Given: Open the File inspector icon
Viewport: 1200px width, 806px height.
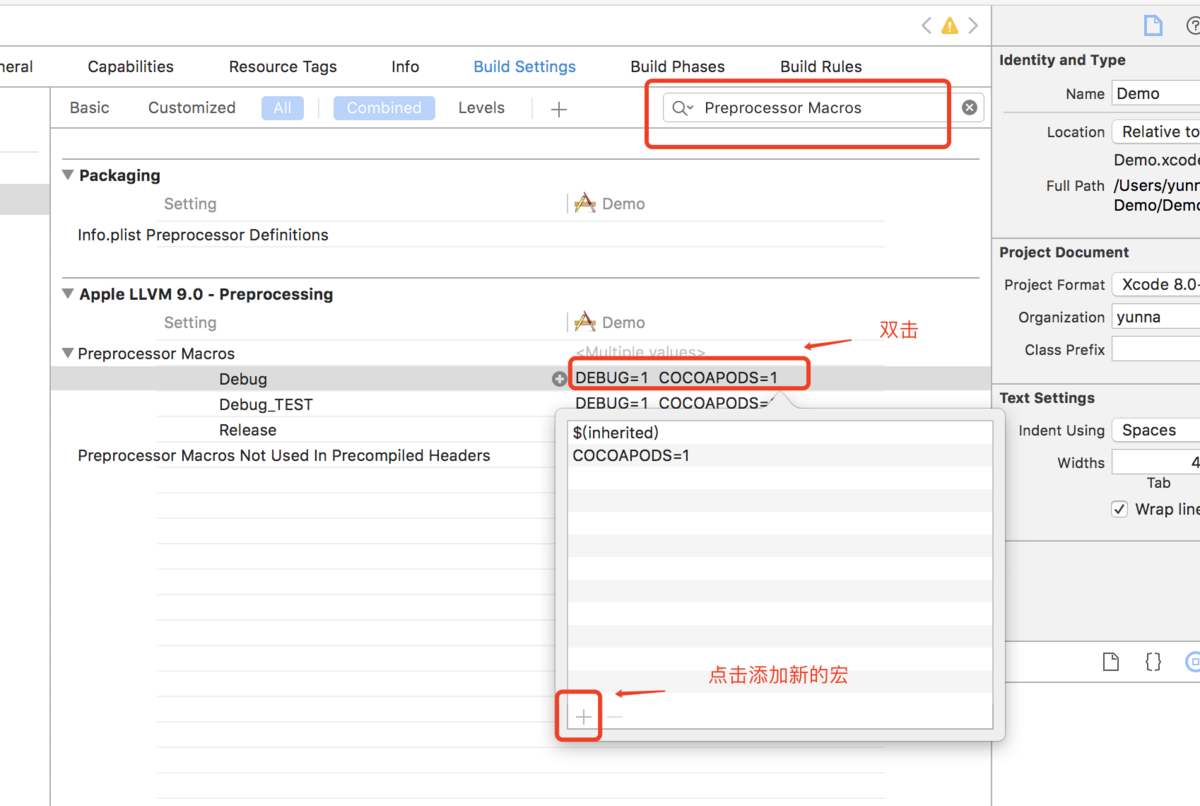Looking at the screenshot, I should point(1154,26).
